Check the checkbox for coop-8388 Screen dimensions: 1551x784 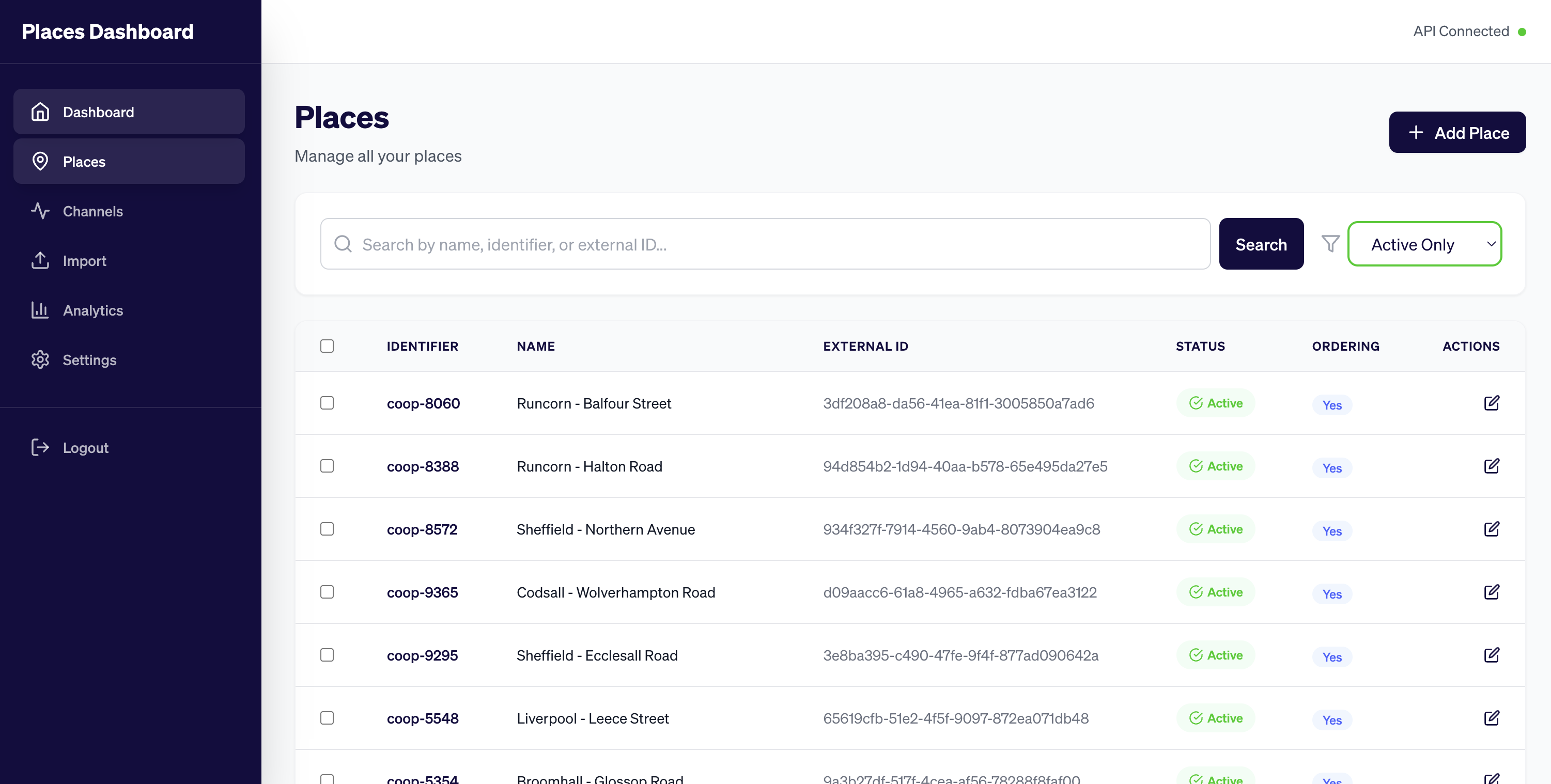point(327,466)
